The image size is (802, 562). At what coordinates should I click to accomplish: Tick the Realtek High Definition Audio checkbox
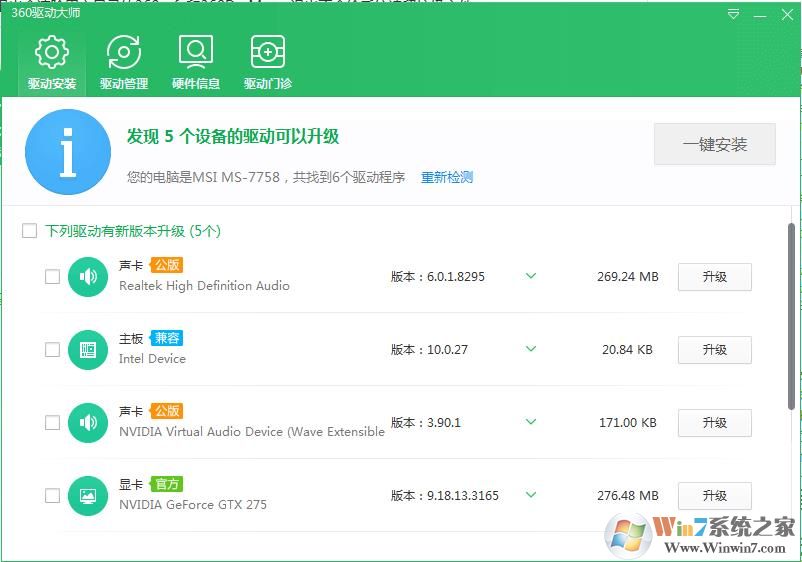(x=52, y=277)
